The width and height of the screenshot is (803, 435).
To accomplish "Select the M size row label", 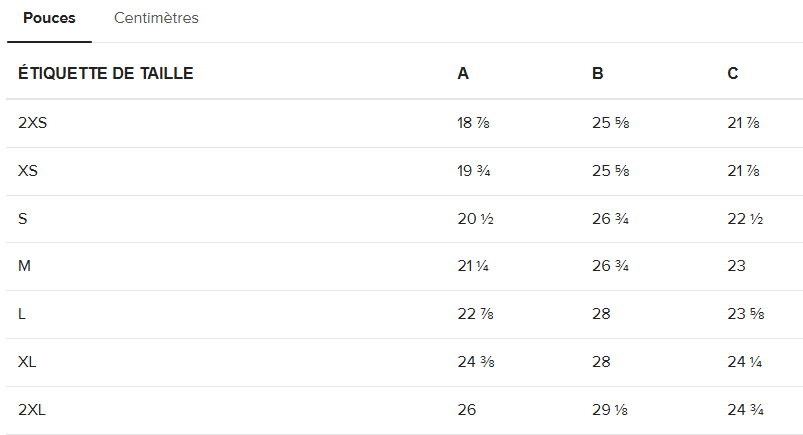I will pyautogui.click(x=24, y=266).
